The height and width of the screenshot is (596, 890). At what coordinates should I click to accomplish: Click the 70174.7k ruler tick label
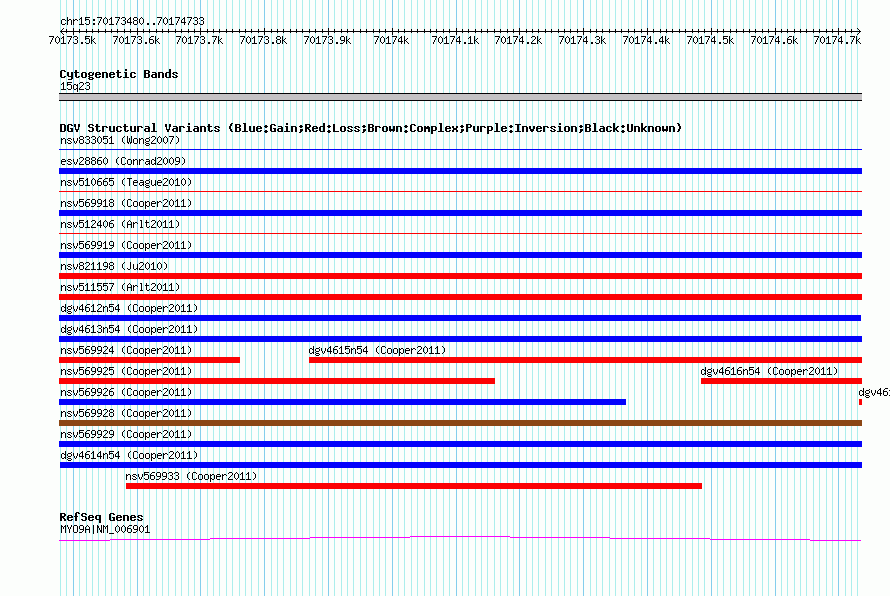coord(837,40)
